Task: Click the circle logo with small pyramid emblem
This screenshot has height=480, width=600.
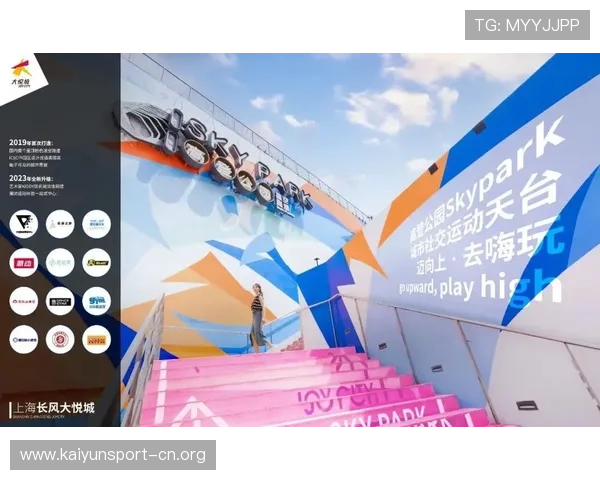Action: tap(60, 224)
